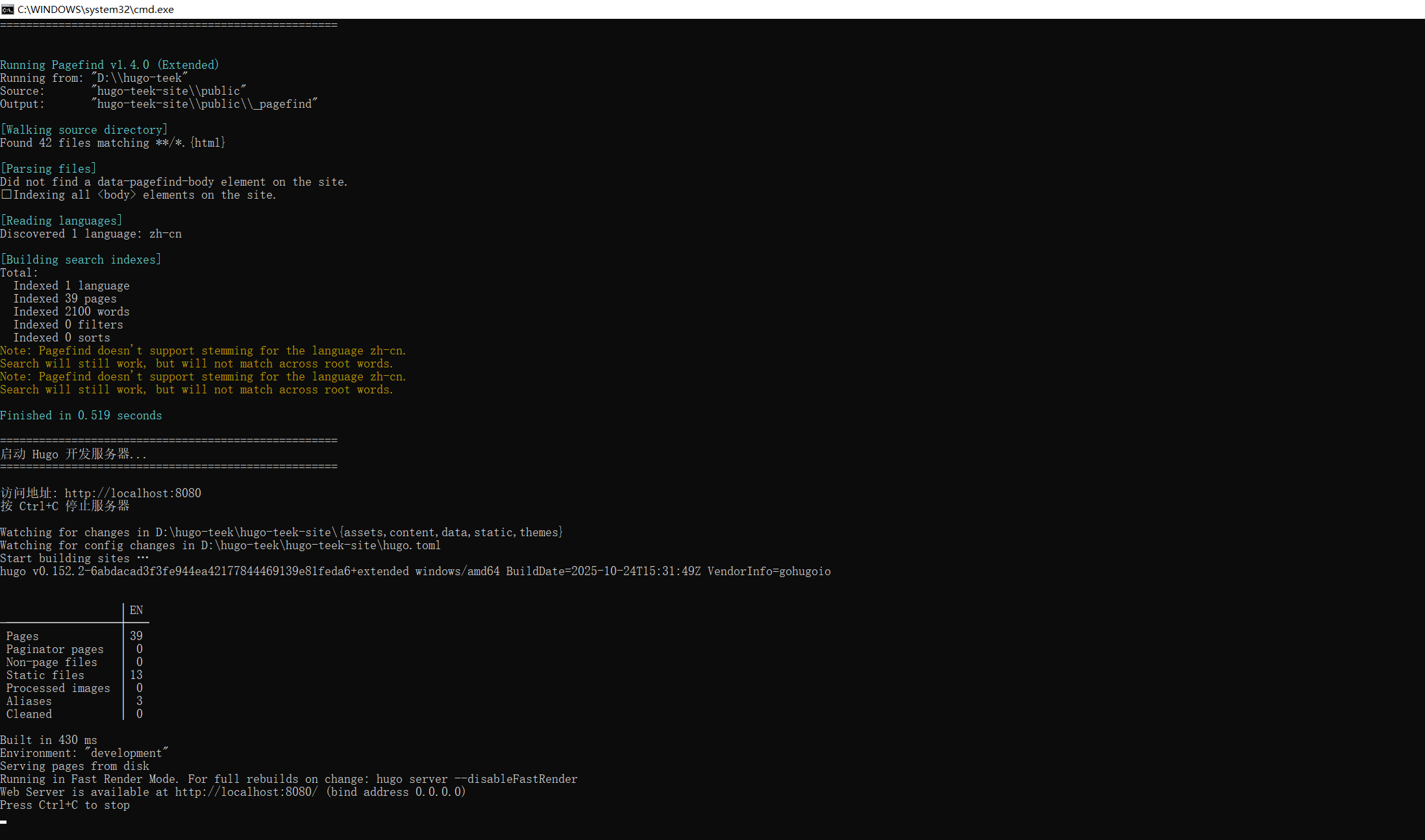Click the '[Parsing files]' heading

[x=48, y=169]
